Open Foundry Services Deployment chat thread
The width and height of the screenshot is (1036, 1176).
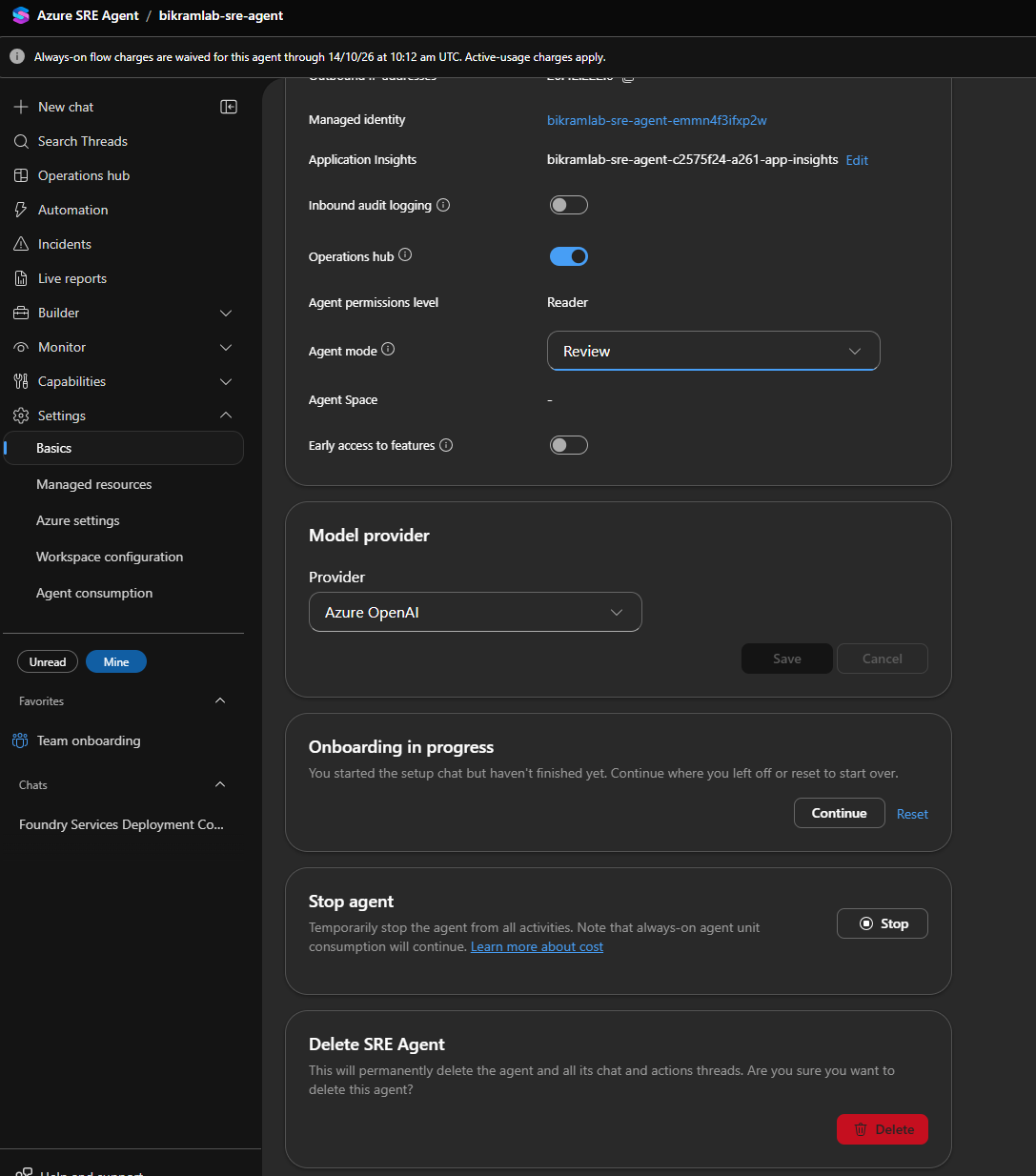pos(121,824)
